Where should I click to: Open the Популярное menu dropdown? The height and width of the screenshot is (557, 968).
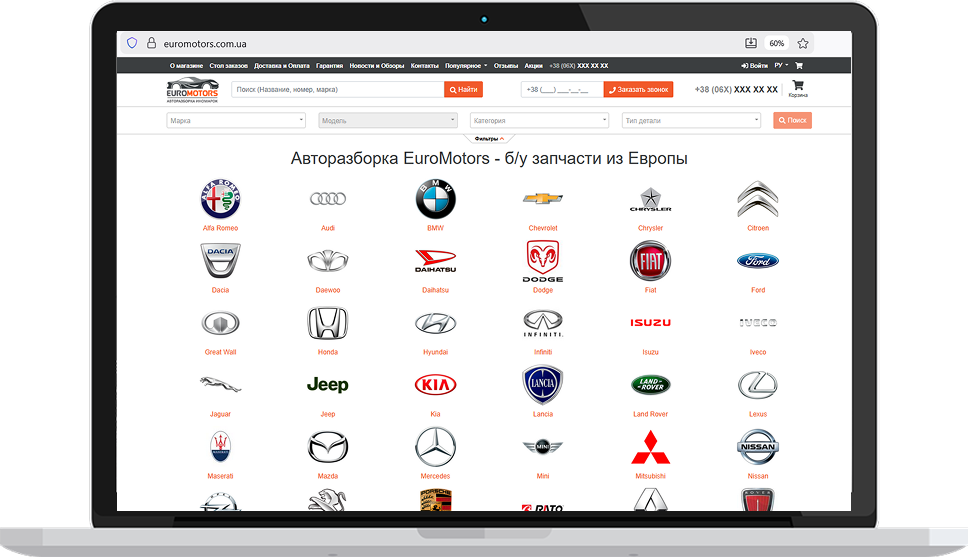tap(466, 65)
